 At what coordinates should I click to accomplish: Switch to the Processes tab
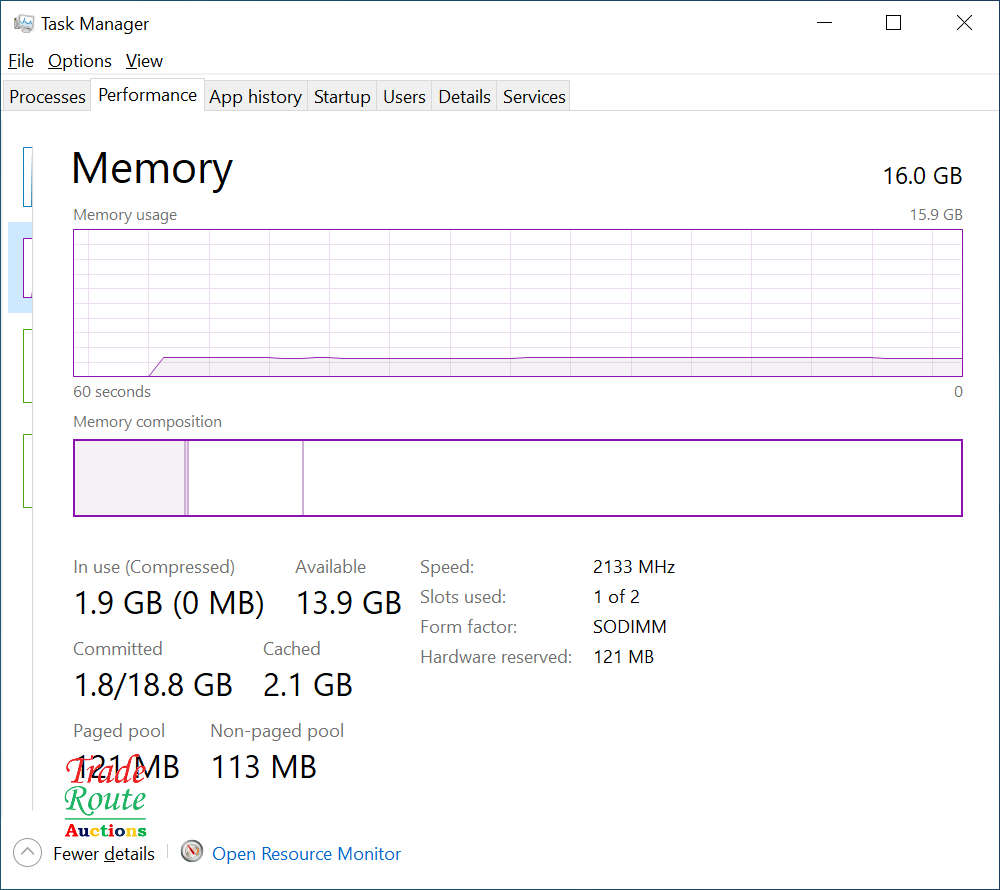pos(47,97)
